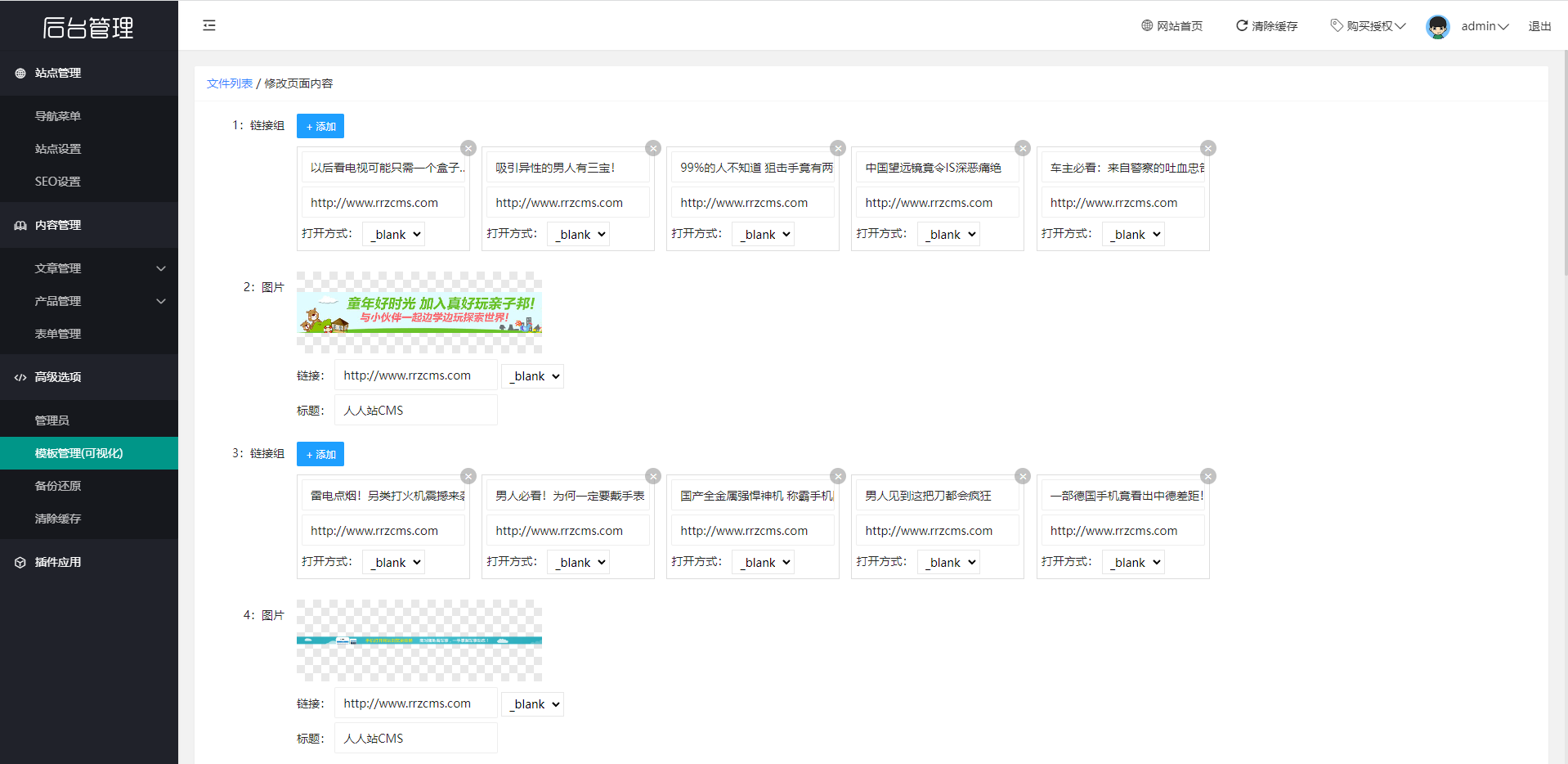Open 打开方式 dropdown for '男人见到这把刀' link
The width and height of the screenshot is (1568, 764).
pyautogui.click(x=948, y=562)
